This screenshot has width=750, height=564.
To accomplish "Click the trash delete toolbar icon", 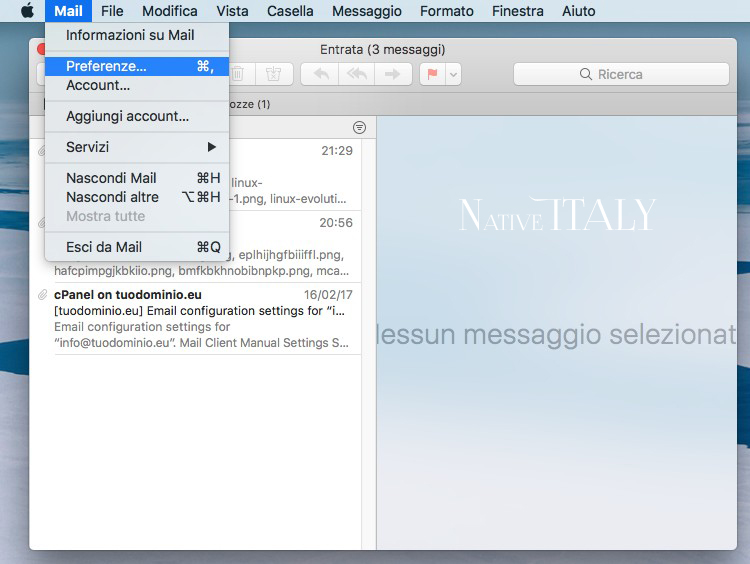I will pyautogui.click(x=238, y=74).
